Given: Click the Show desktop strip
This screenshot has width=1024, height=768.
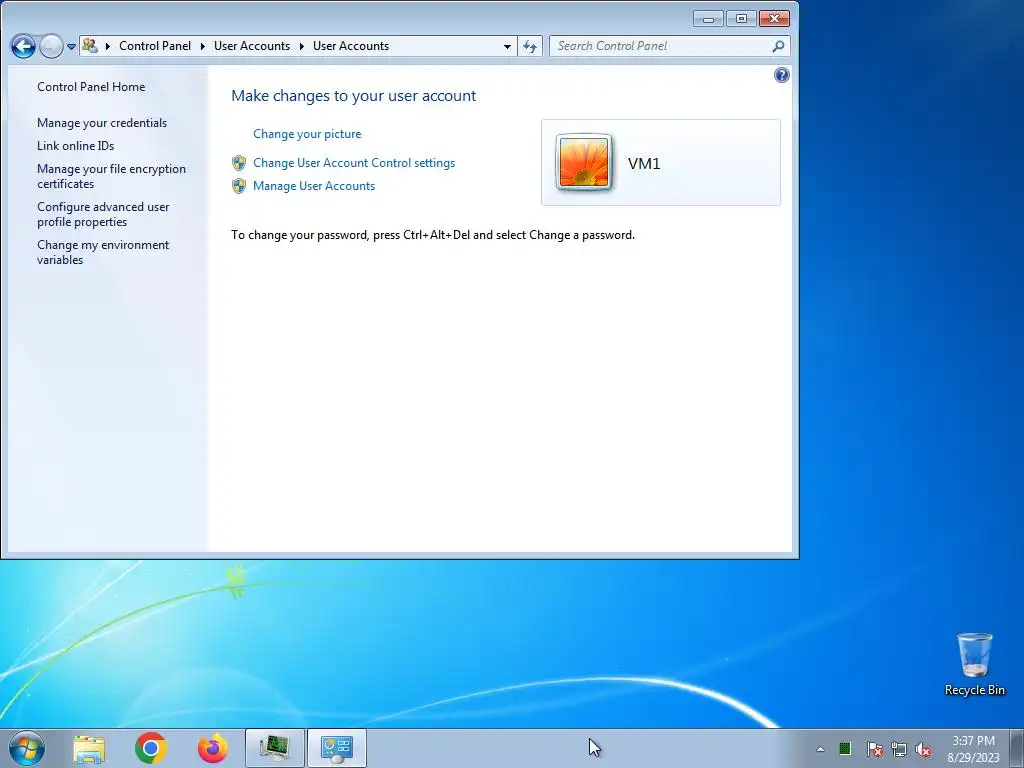Looking at the screenshot, I should (x=1017, y=748).
